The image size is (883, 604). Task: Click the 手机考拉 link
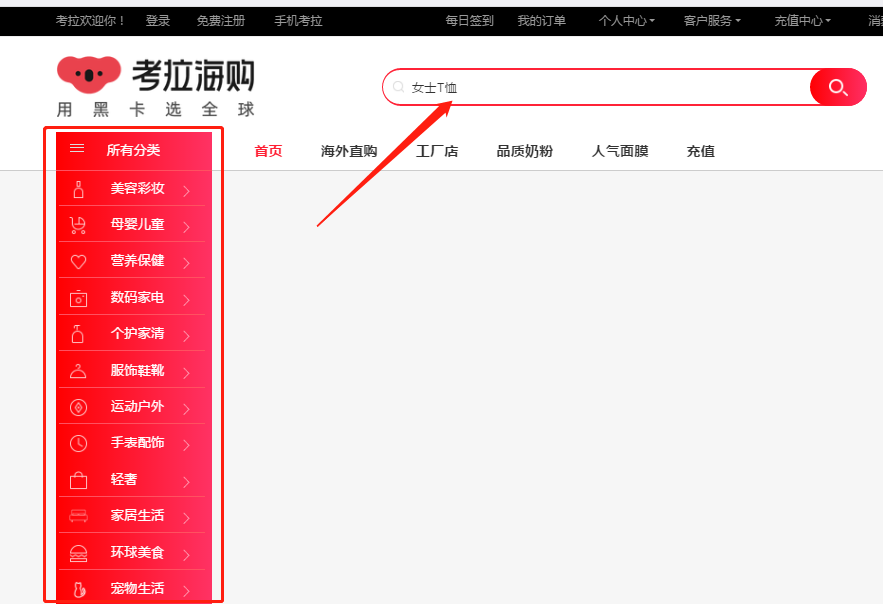pyautogui.click(x=298, y=21)
